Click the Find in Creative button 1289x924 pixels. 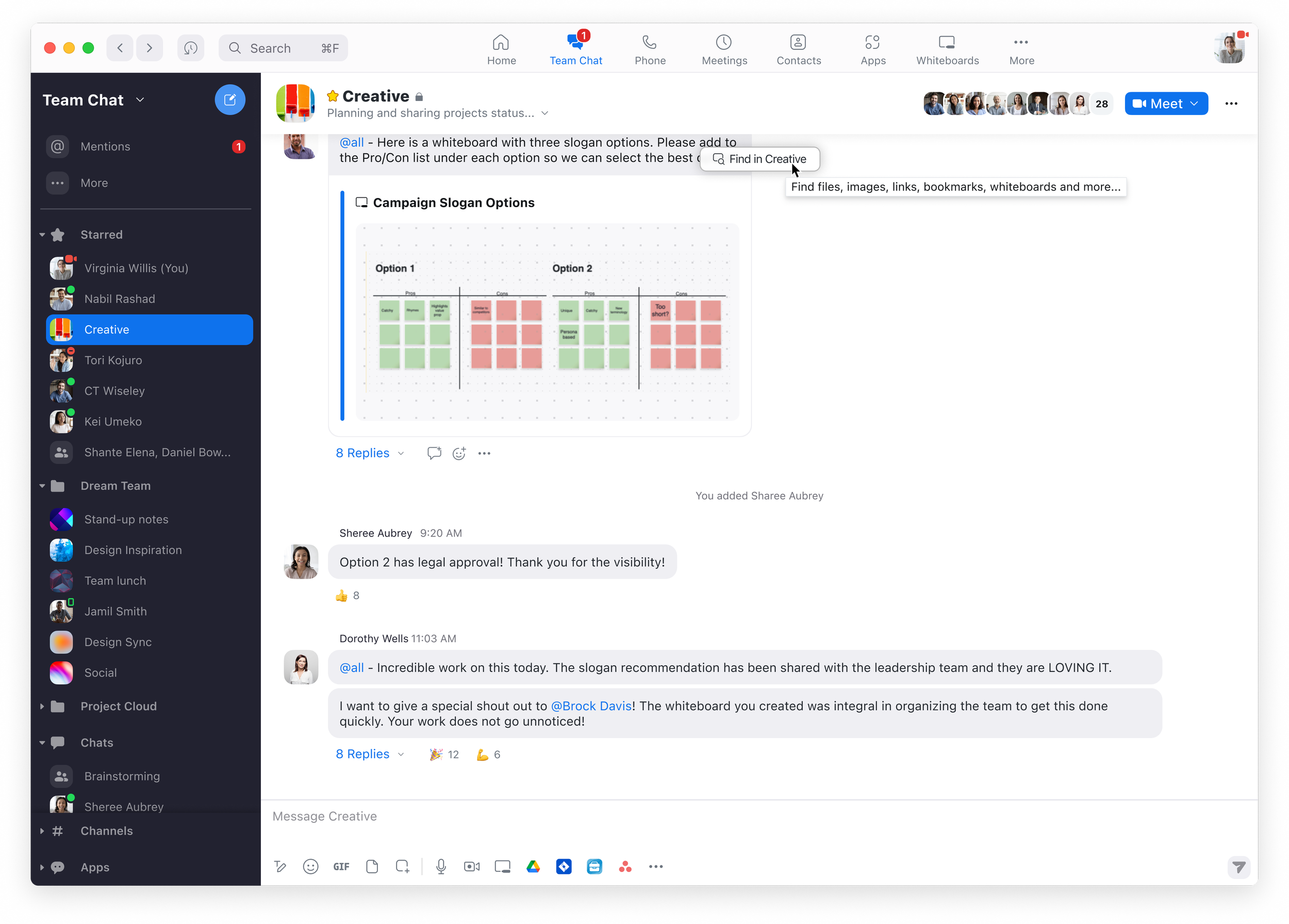pyautogui.click(x=759, y=159)
